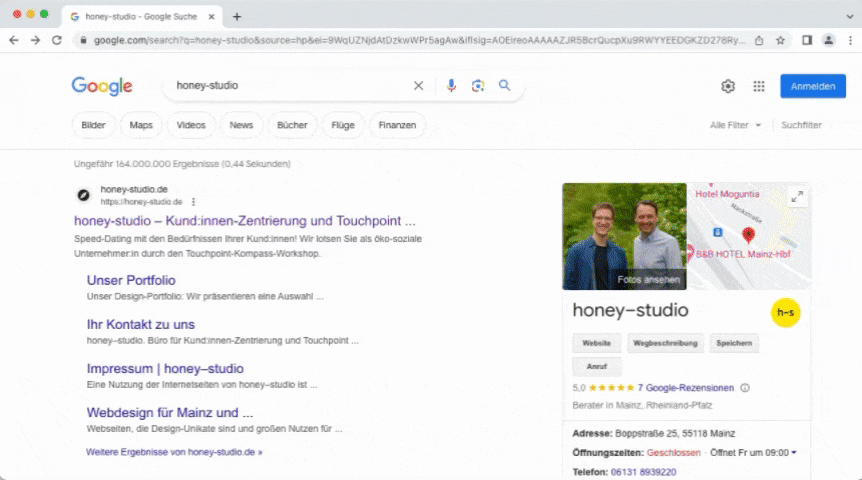Bookmark this page with the star icon
Image resolution: width=862 pixels, height=480 pixels.
(x=780, y=40)
